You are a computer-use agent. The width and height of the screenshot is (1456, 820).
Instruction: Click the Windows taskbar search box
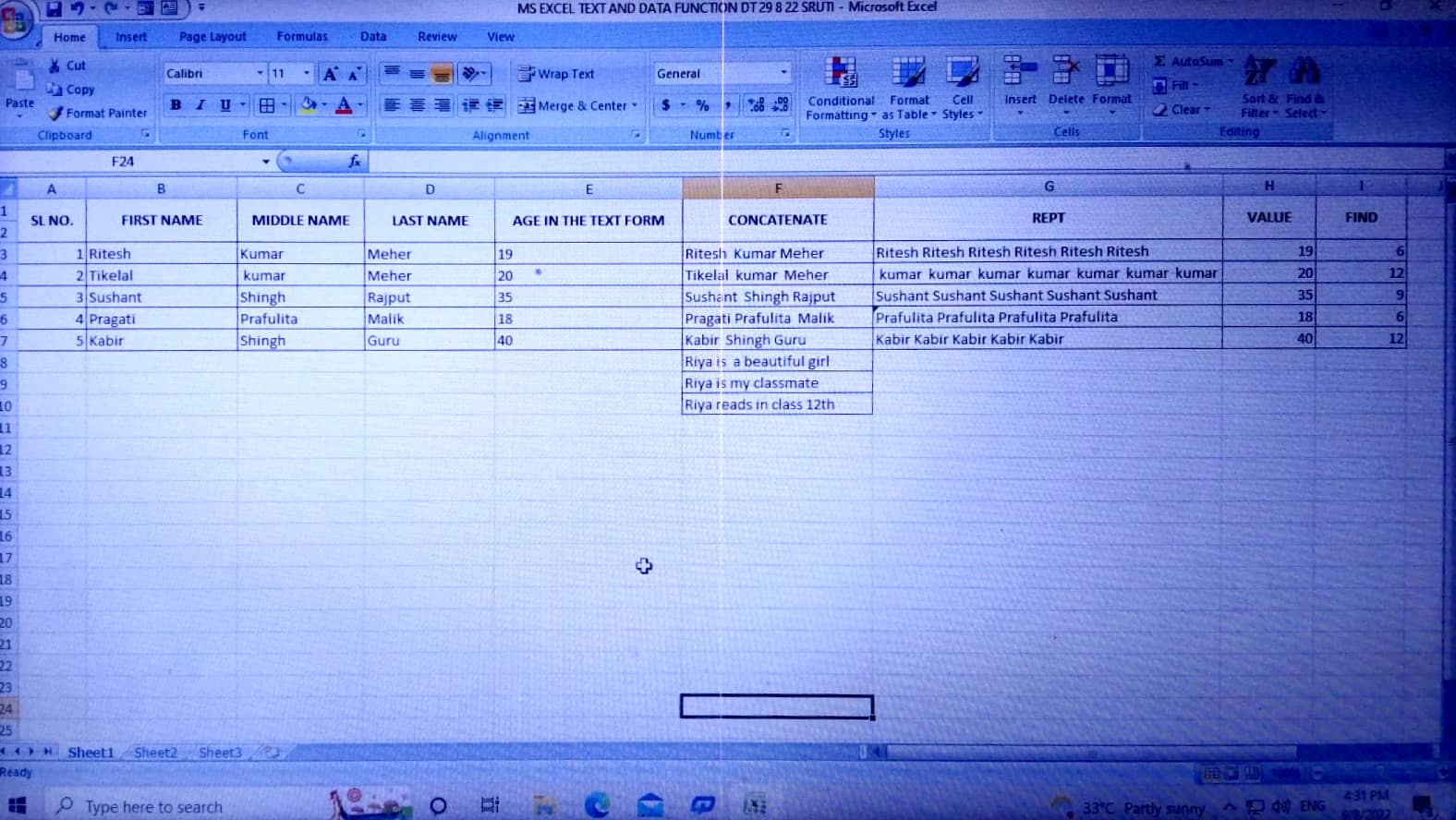click(185, 806)
